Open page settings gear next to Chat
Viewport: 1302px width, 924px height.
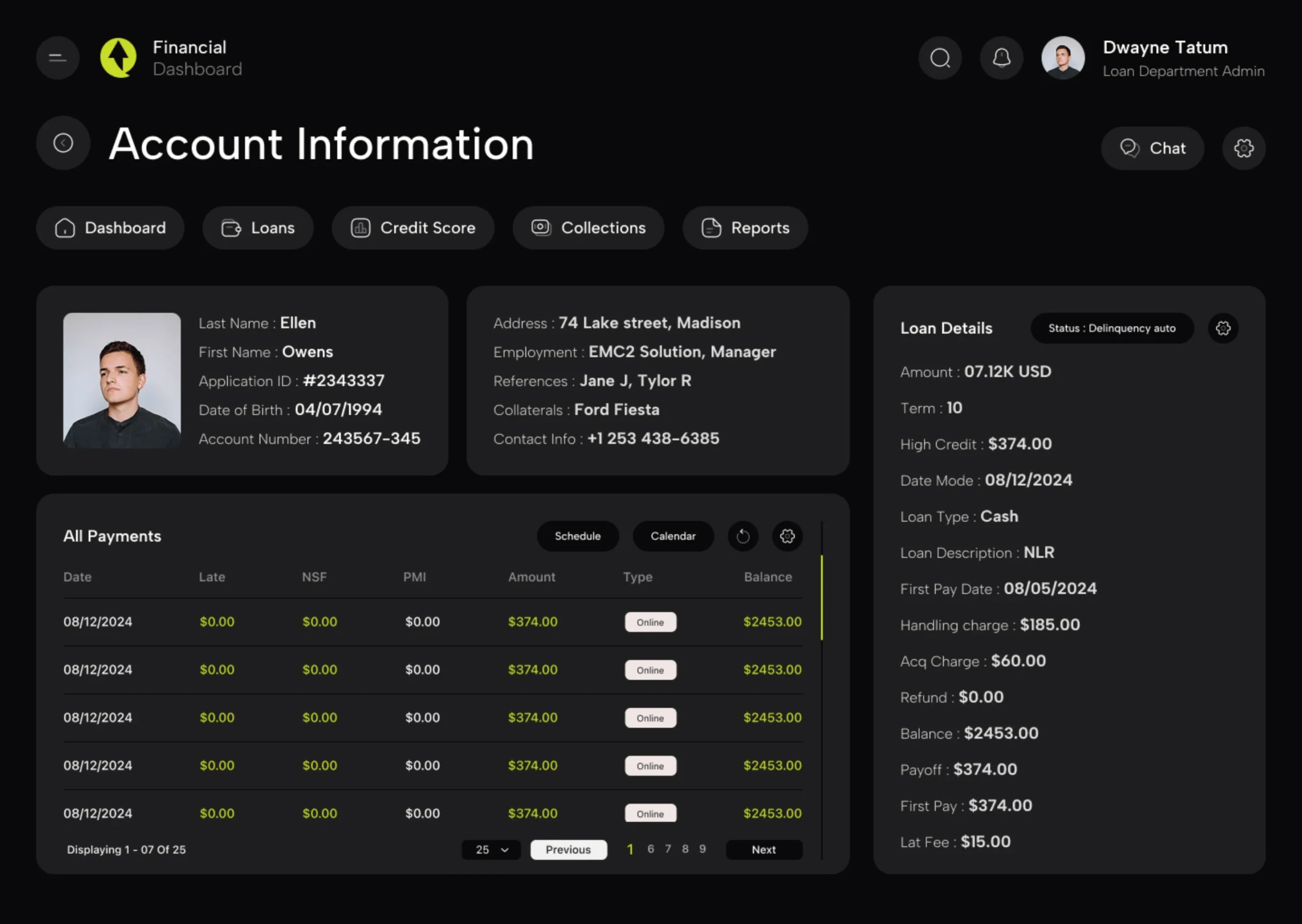point(1244,148)
